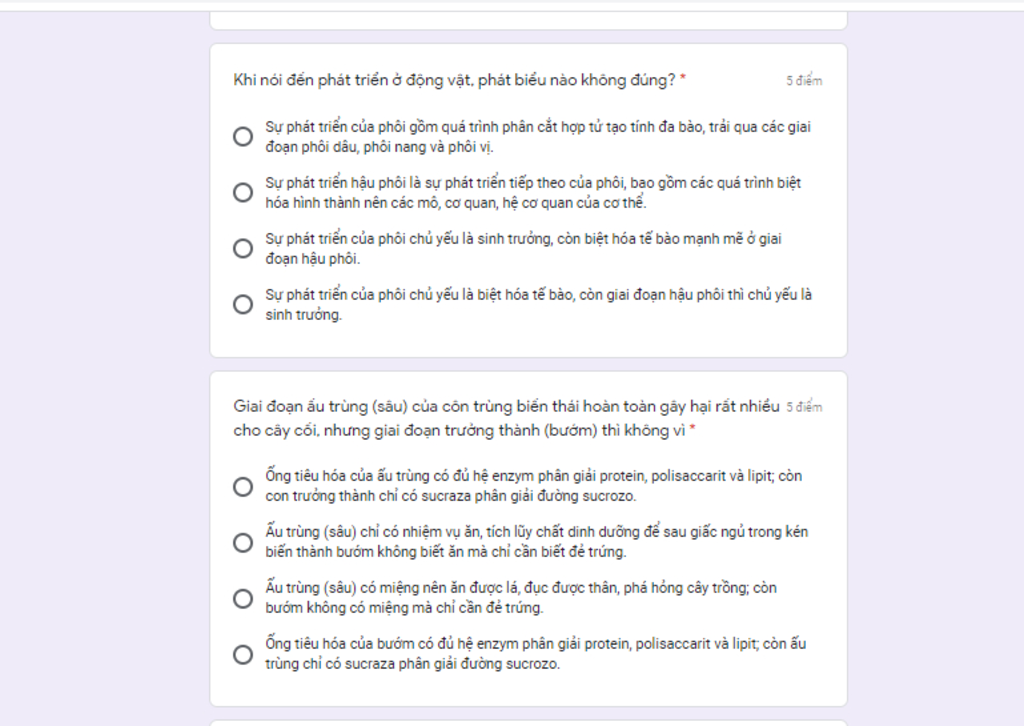Choose radio for "Ấu trùng chỉ có nhiệm vụ ăn"
1024x726 pixels.
pyautogui.click(x=243, y=543)
